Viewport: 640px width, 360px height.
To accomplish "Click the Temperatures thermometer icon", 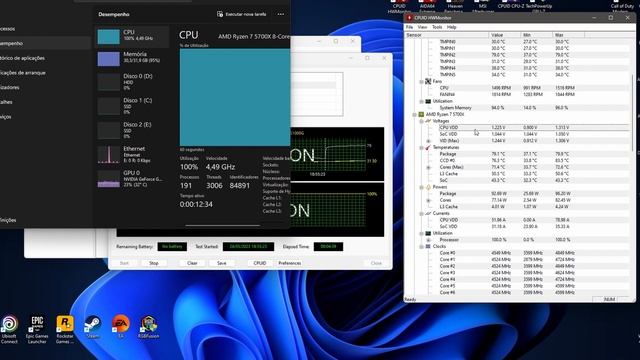I will tap(428, 148).
